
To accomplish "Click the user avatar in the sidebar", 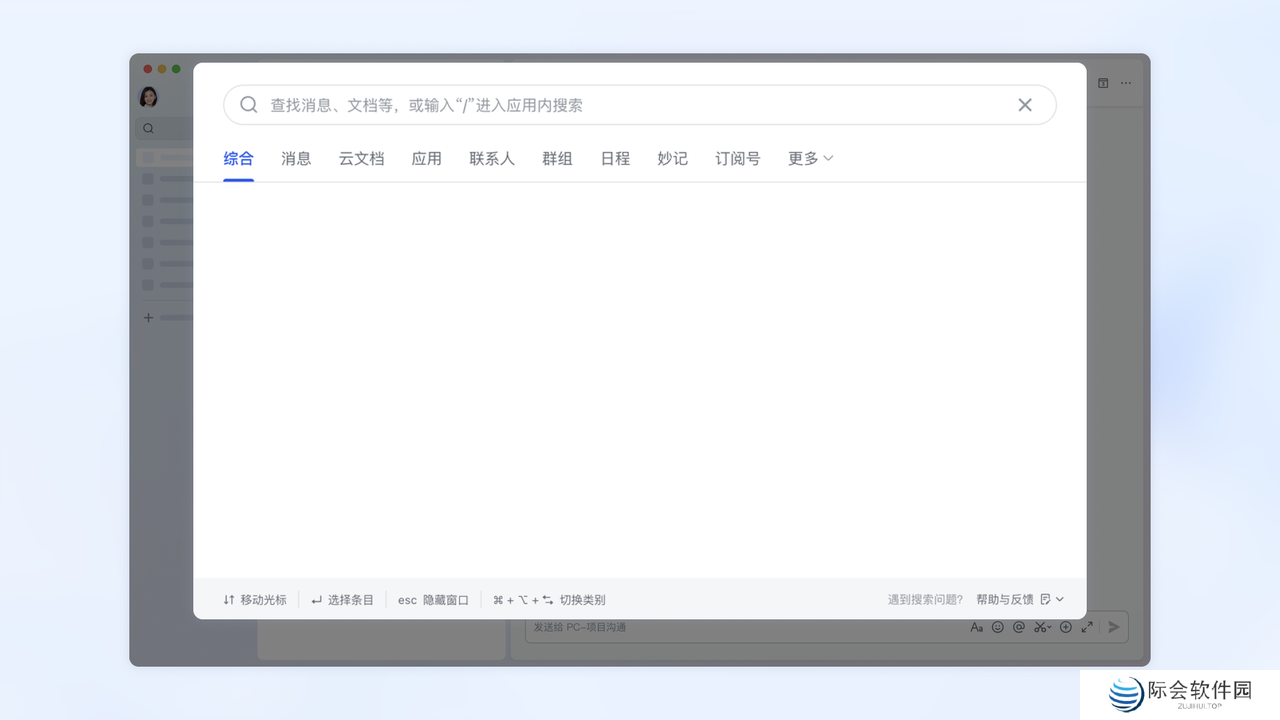I will point(148,97).
